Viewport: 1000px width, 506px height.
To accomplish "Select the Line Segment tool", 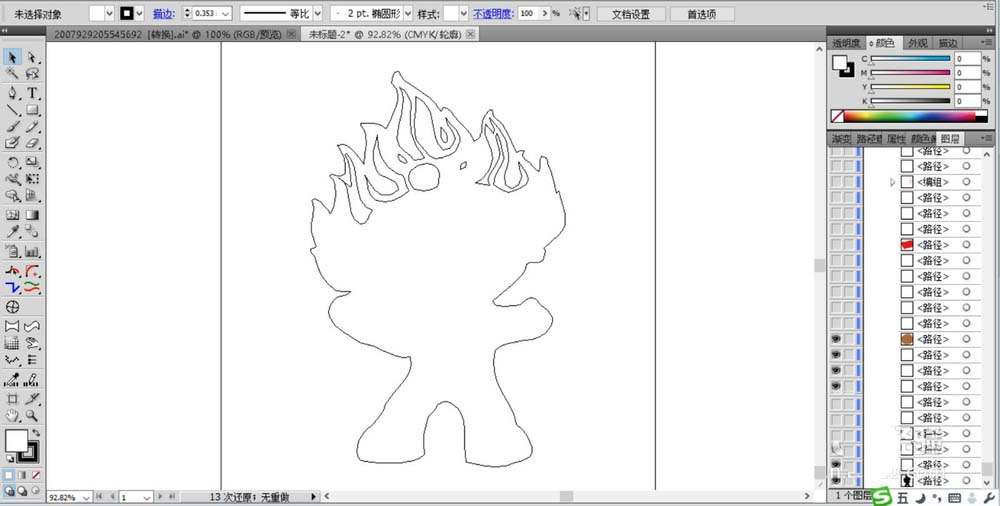I will click(12, 110).
